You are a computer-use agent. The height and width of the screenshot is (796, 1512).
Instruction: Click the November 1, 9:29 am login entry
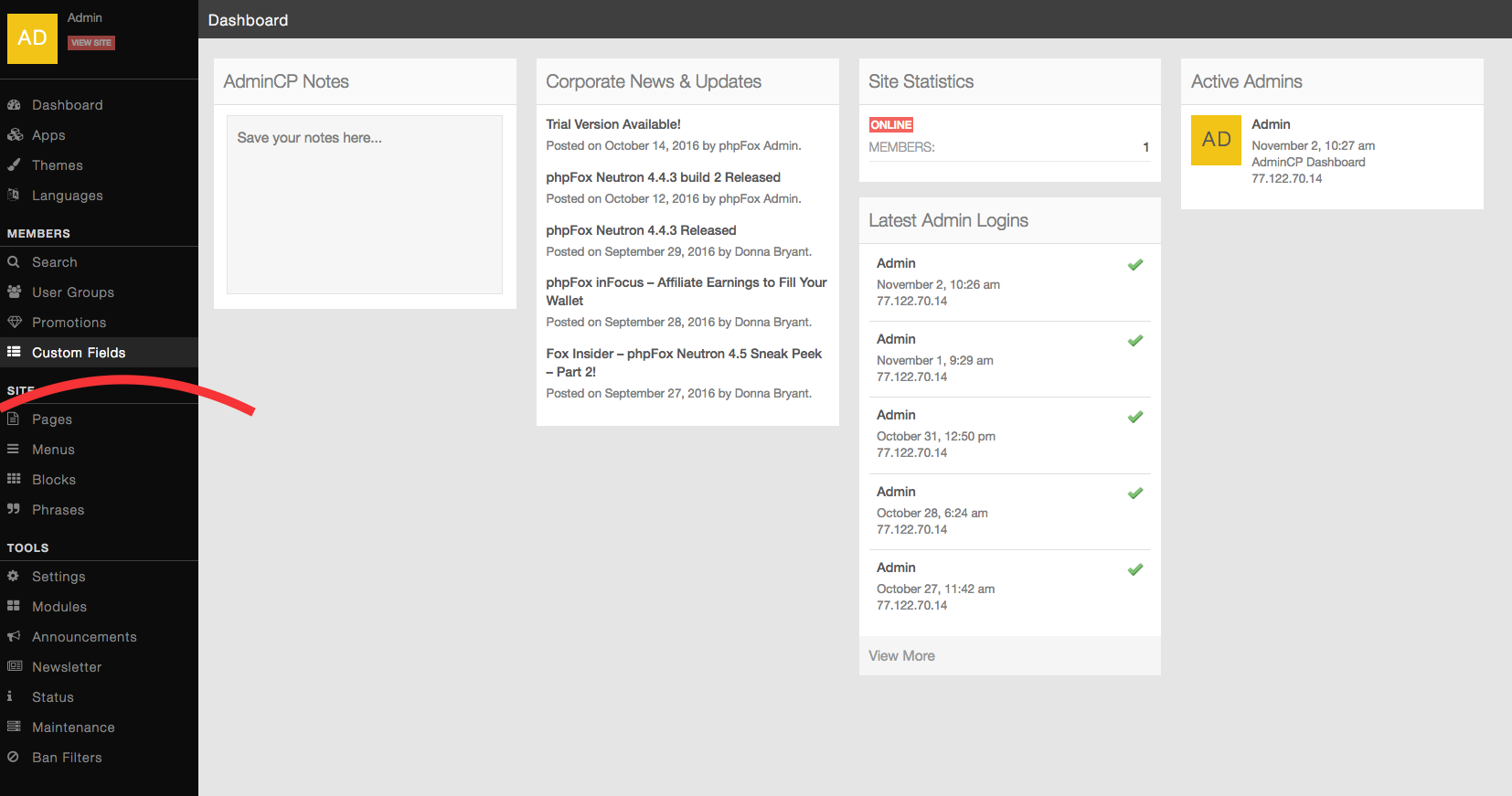point(1009,358)
